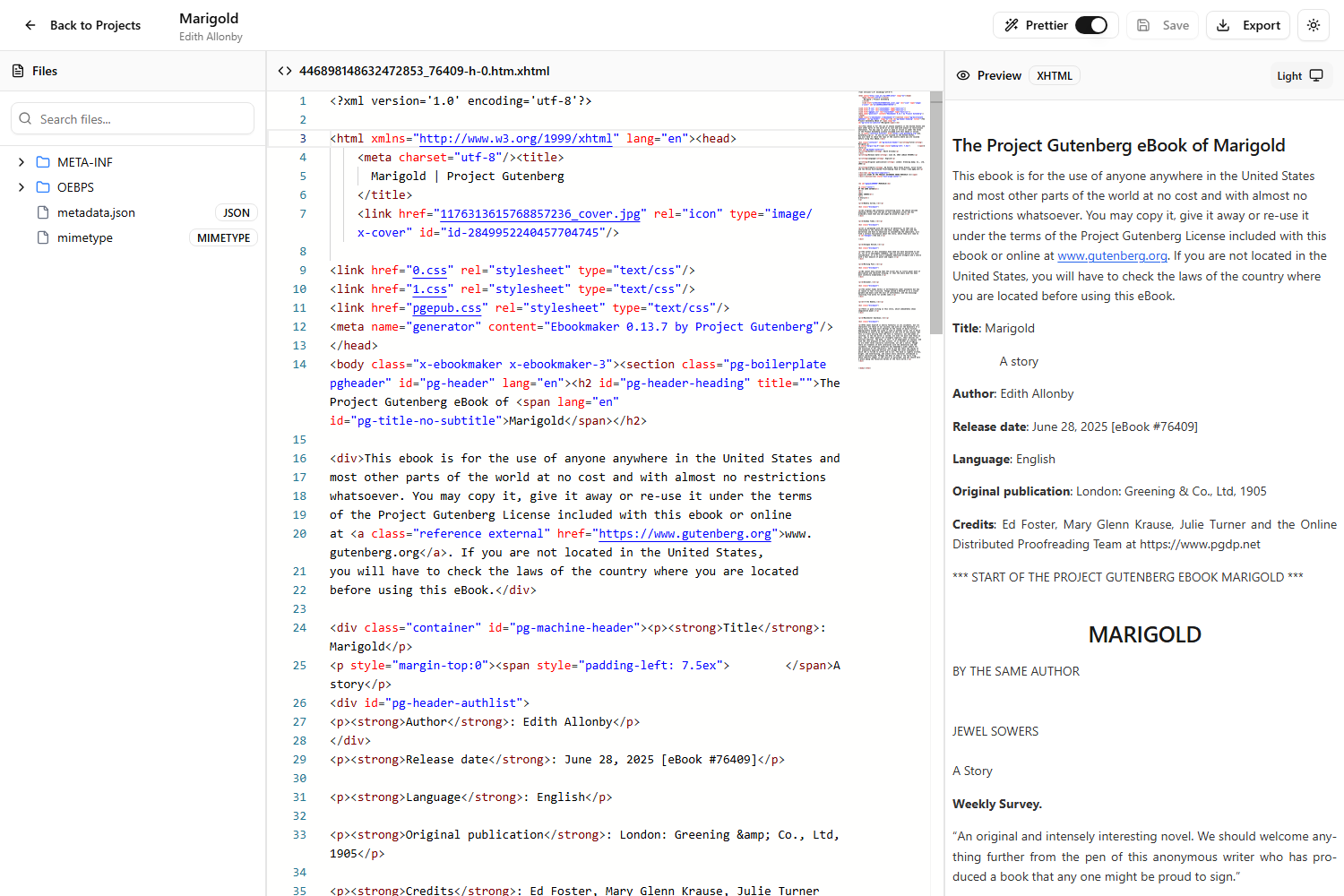Viewport: 1344px width, 896px height.
Task: Open the www.gutenberg.org link in the preview
Action: (1112, 255)
